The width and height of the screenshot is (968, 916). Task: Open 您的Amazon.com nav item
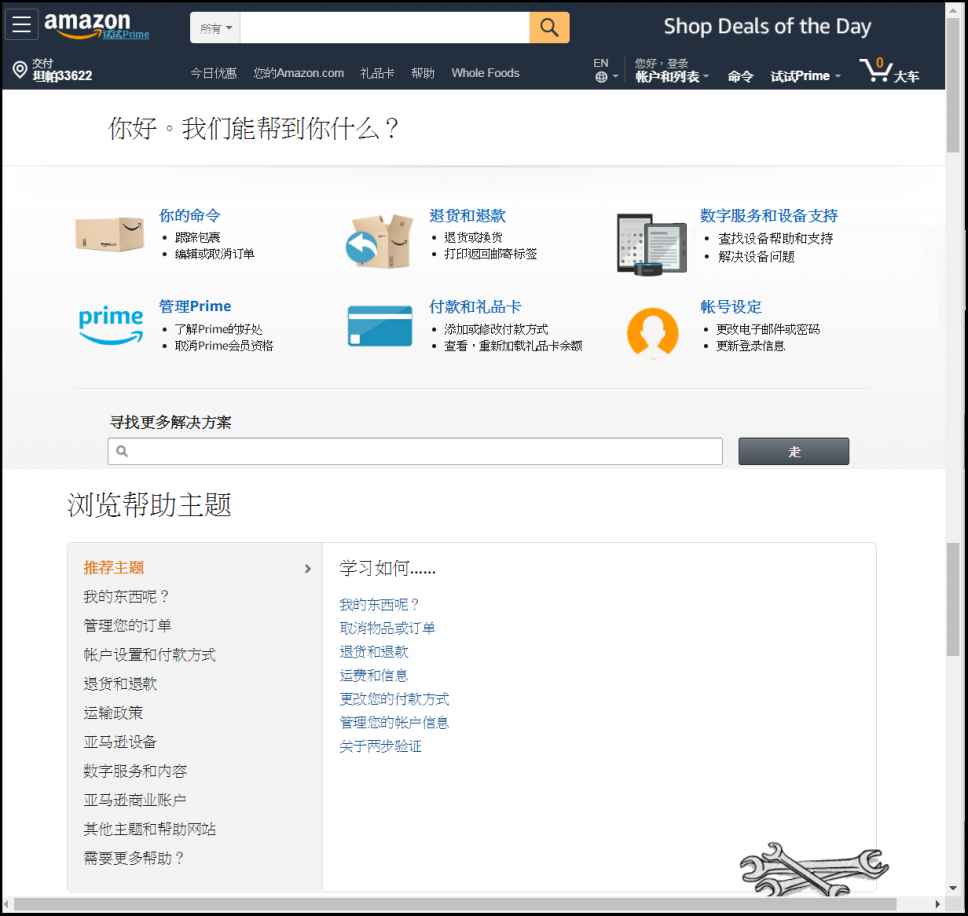[x=299, y=73]
